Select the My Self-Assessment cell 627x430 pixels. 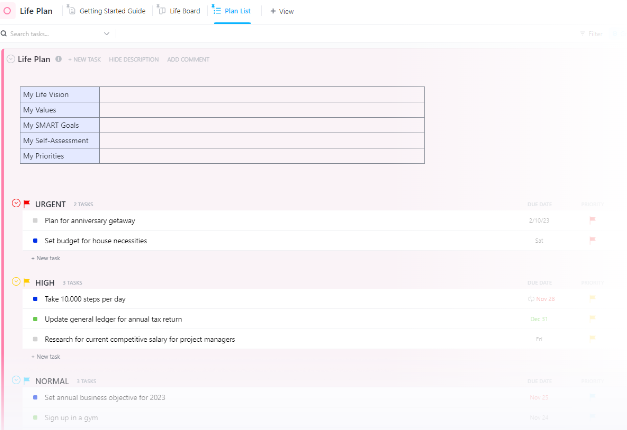click(x=60, y=140)
